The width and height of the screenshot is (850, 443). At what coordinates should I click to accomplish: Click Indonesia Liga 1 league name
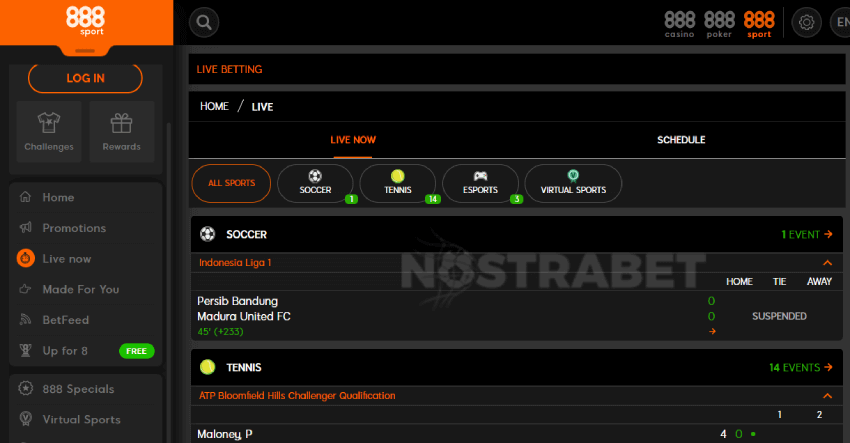click(x=235, y=262)
